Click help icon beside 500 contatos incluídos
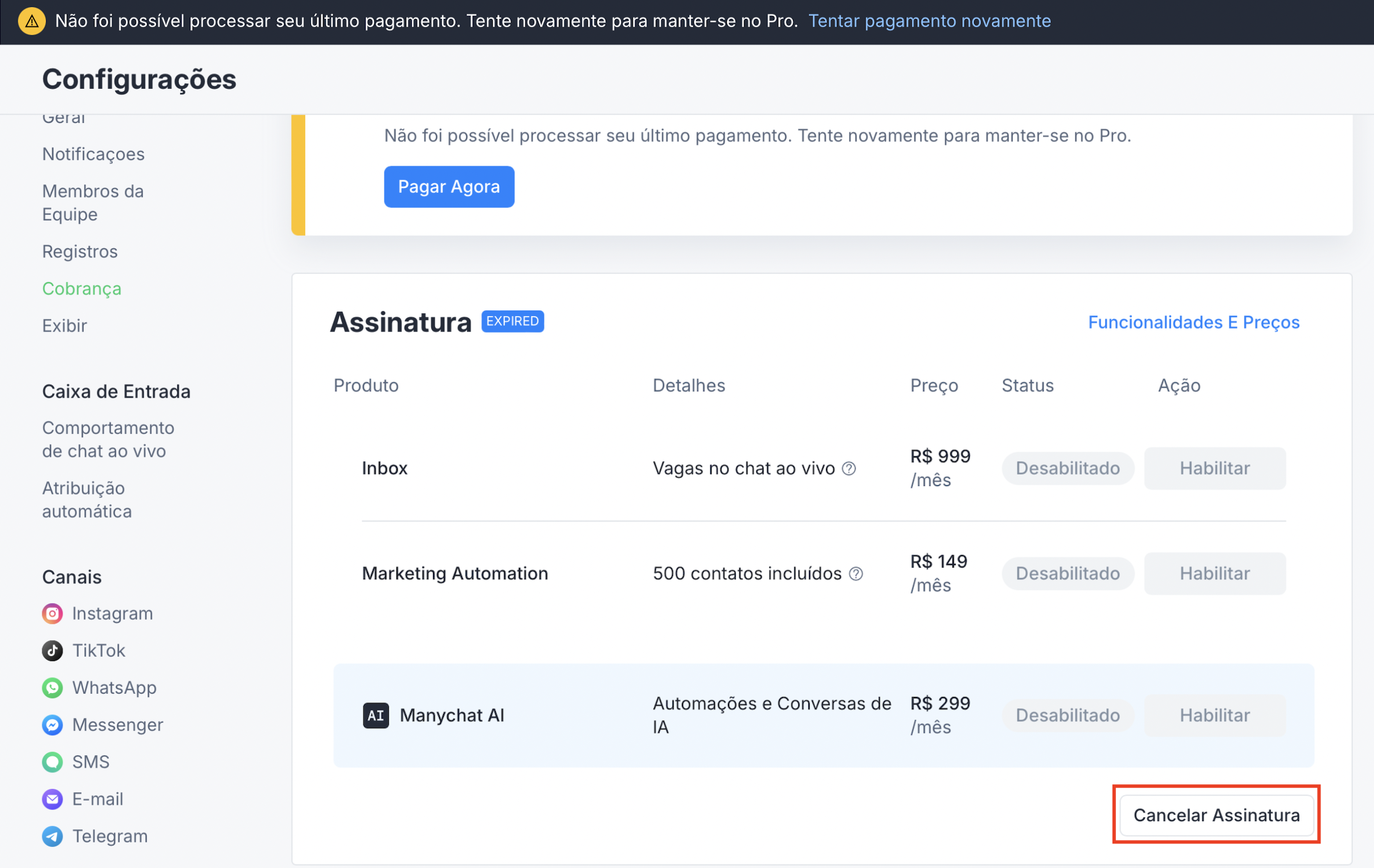 coord(856,574)
